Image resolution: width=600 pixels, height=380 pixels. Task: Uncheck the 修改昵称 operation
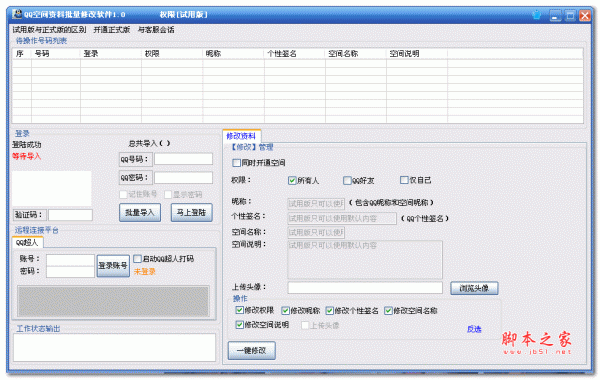coord(285,310)
